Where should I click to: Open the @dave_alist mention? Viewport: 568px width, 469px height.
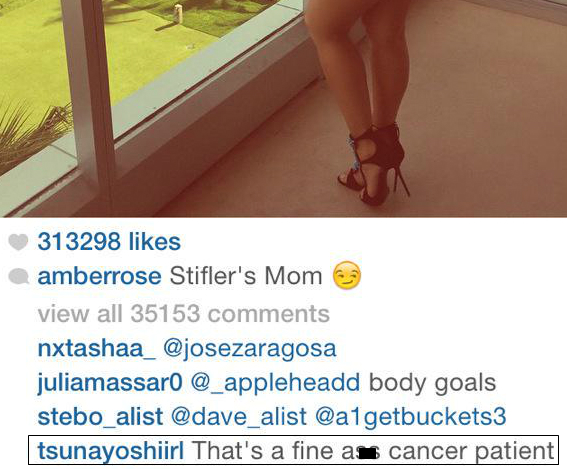tap(239, 417)
